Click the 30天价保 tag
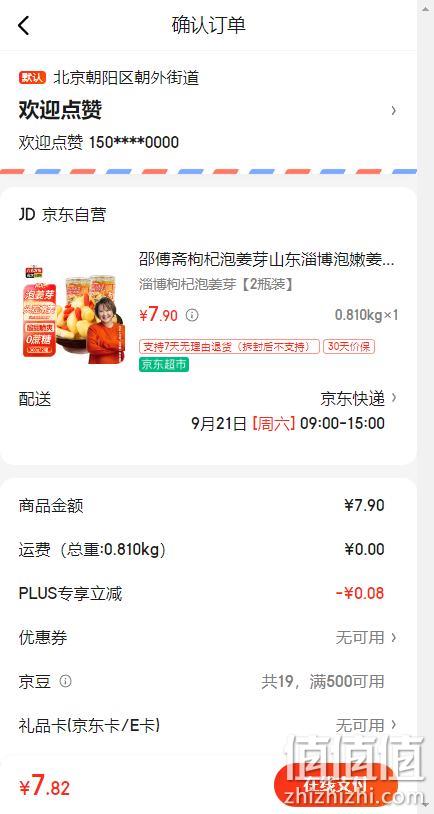This screenshot has width=434, height=814. (349, 346)
